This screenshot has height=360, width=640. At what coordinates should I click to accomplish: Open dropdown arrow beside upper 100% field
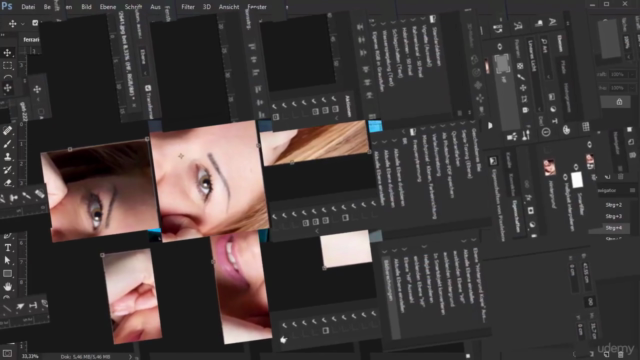tap(632, 74)
